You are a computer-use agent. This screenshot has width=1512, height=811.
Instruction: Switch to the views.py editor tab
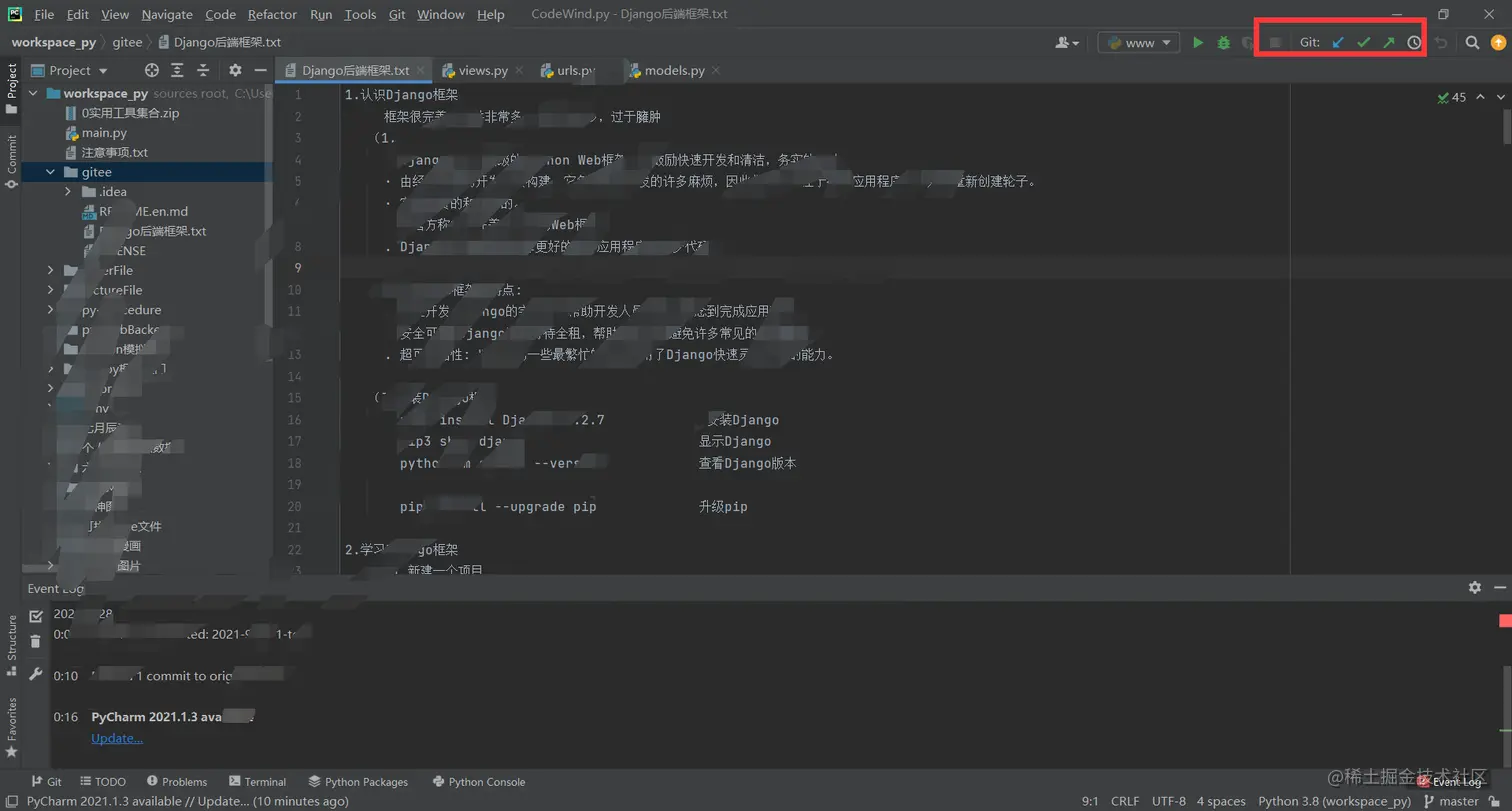pyautogui.click(x=483, y=71)
